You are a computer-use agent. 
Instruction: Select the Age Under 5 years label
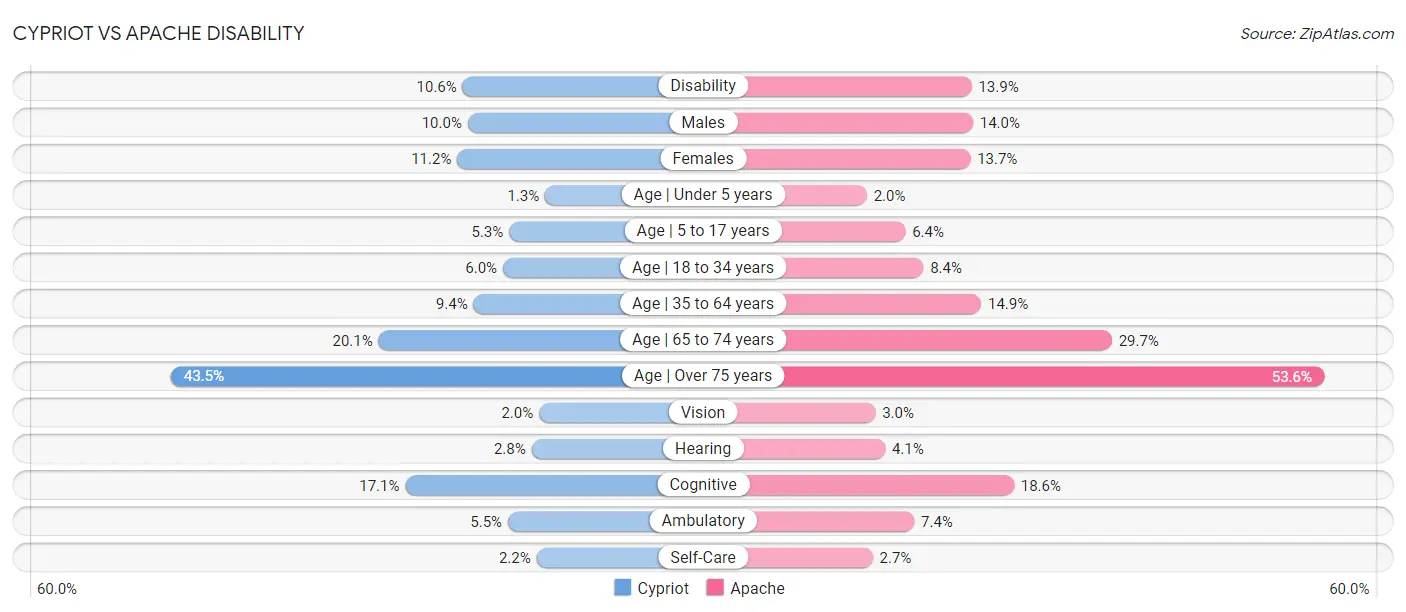(x=703, y=195)
